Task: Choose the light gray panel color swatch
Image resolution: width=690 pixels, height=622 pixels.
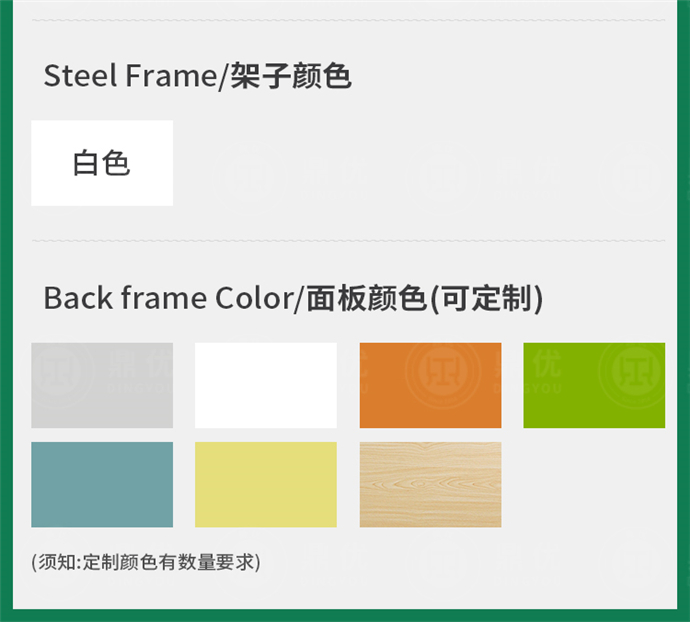Action: (102, 385)
